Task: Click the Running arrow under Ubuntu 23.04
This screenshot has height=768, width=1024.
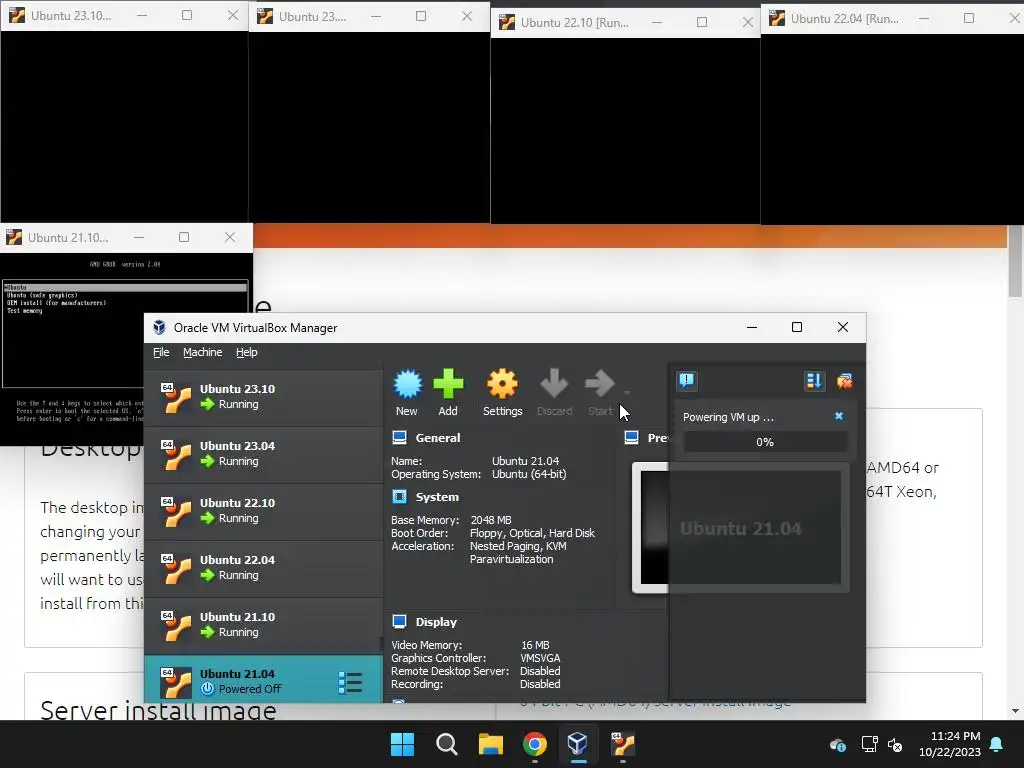Action: (x=208, y=461)
